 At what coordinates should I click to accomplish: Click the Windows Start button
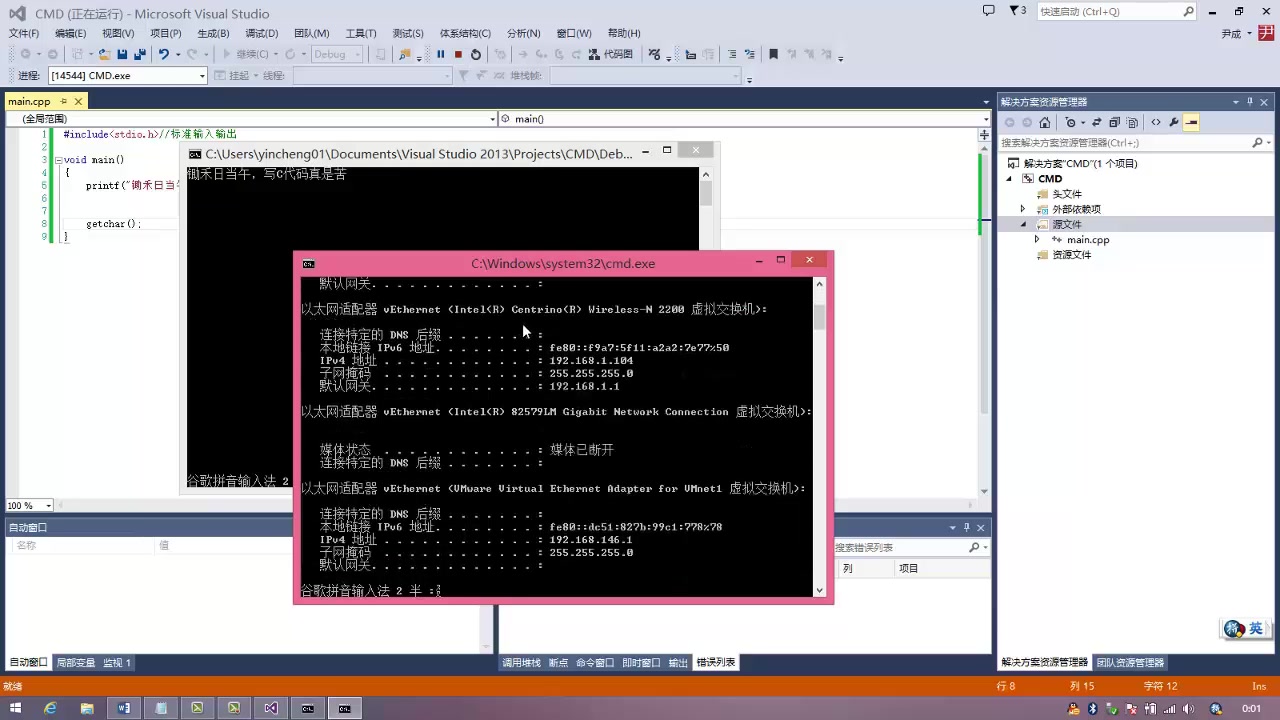coord(15,708)
